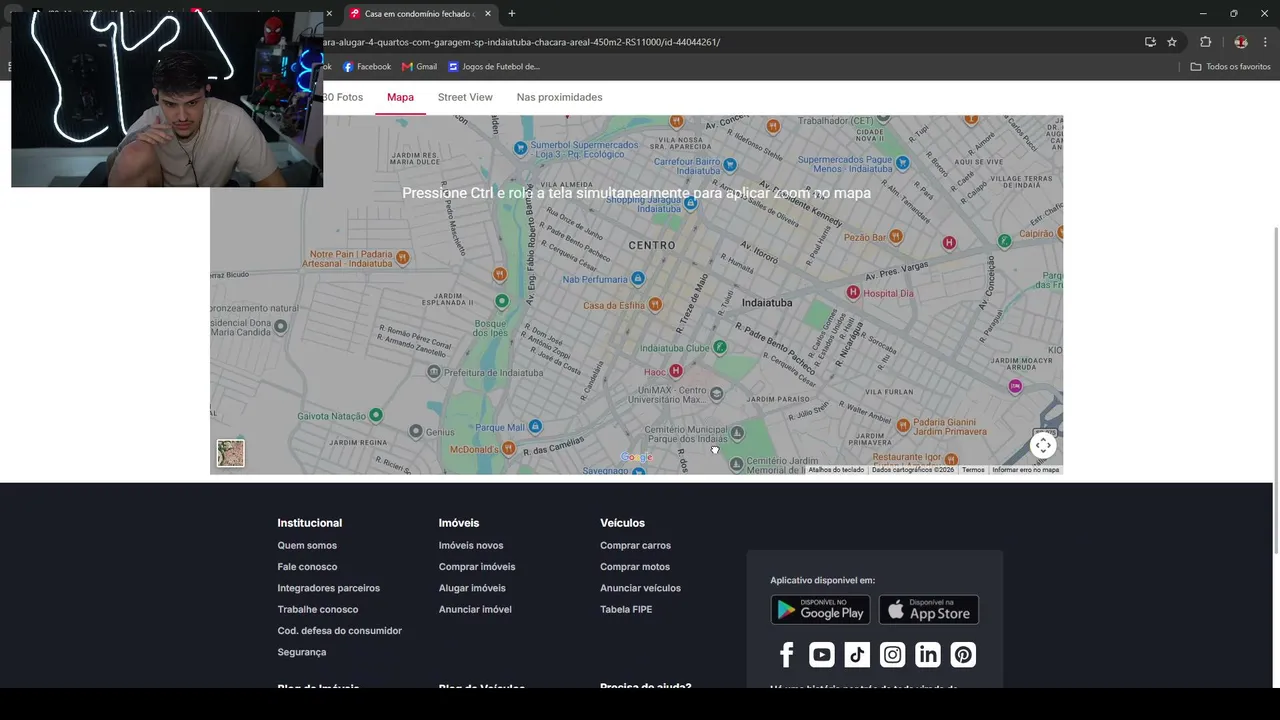Image resolution: width=1280 pixels, height=720 pixels.
Task: Click the Notre Pain Padaria map pin
Action: point(402,258)
